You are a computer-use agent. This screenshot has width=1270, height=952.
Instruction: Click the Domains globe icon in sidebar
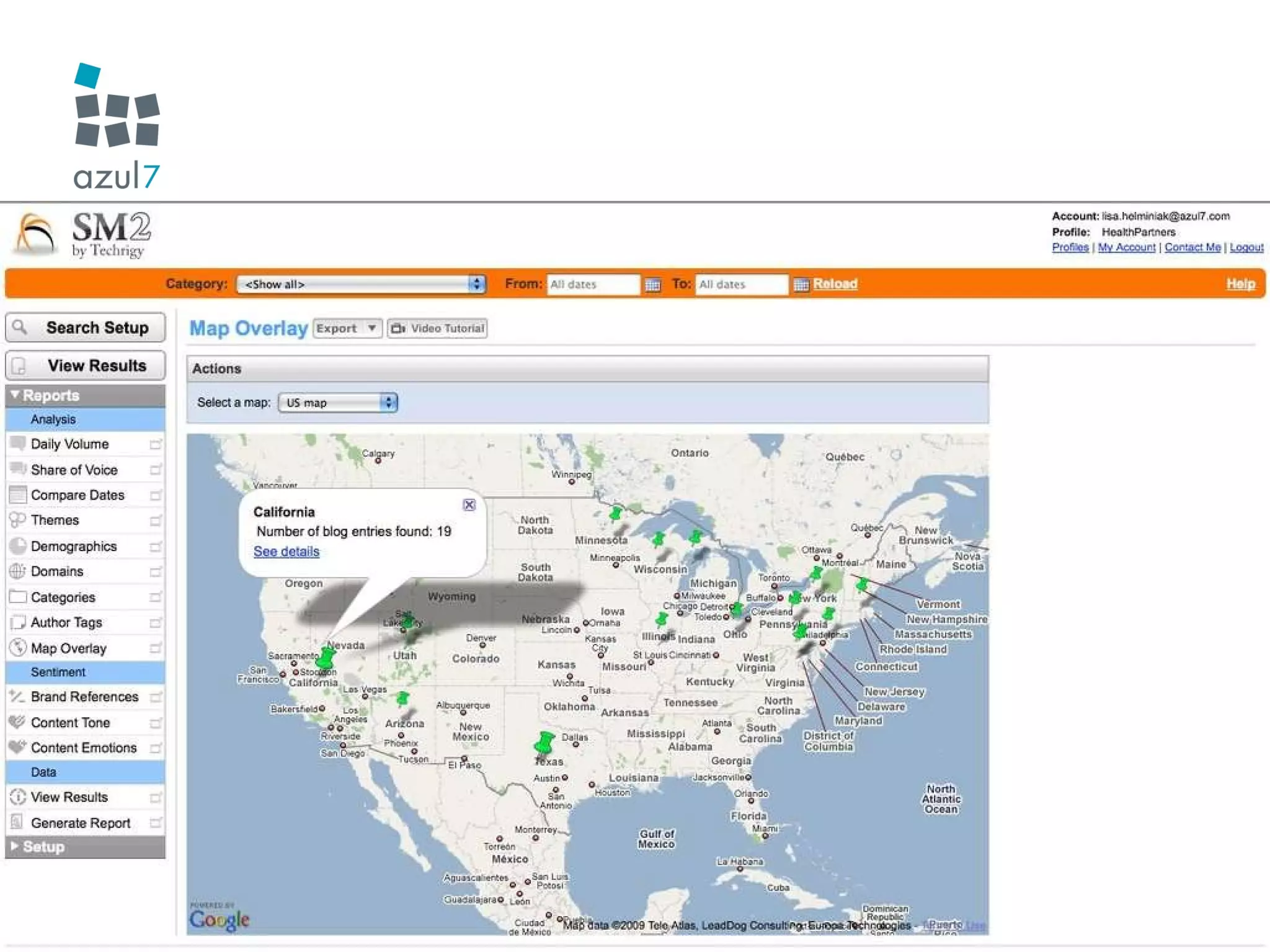pos(17,571)
